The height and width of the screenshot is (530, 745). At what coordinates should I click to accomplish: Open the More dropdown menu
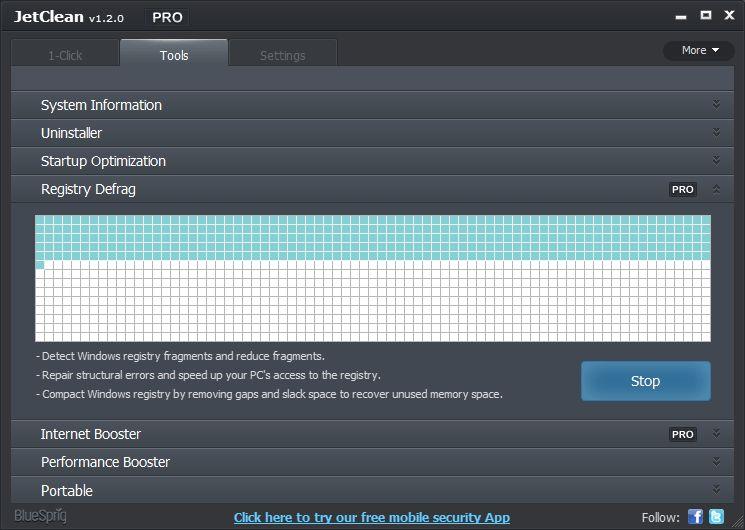(x=699, y=50)
